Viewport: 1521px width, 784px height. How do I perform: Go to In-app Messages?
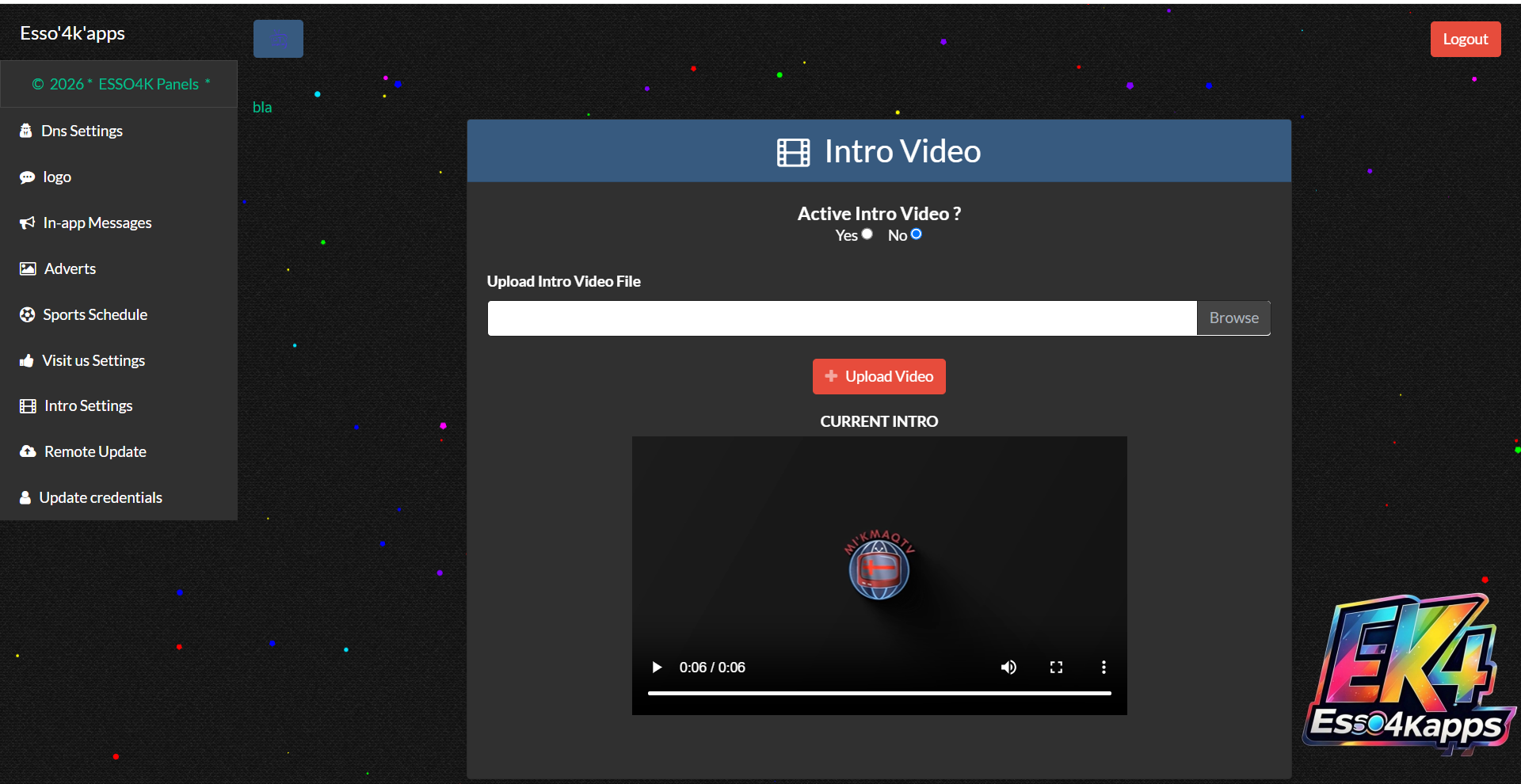(x=119, y=223)
